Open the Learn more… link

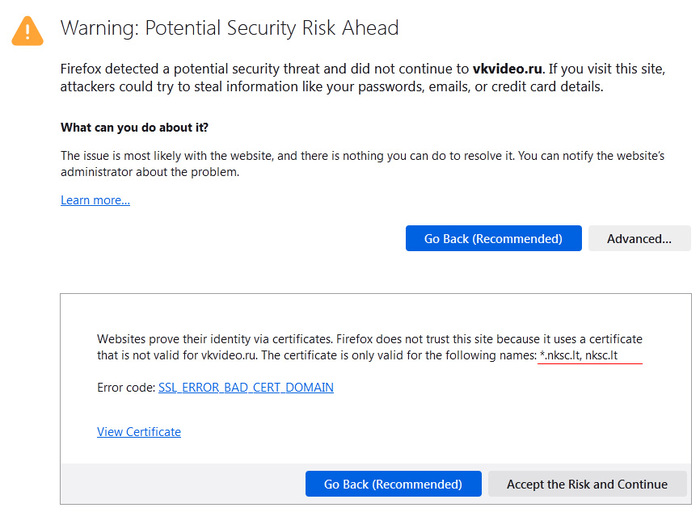pos(95,200)
